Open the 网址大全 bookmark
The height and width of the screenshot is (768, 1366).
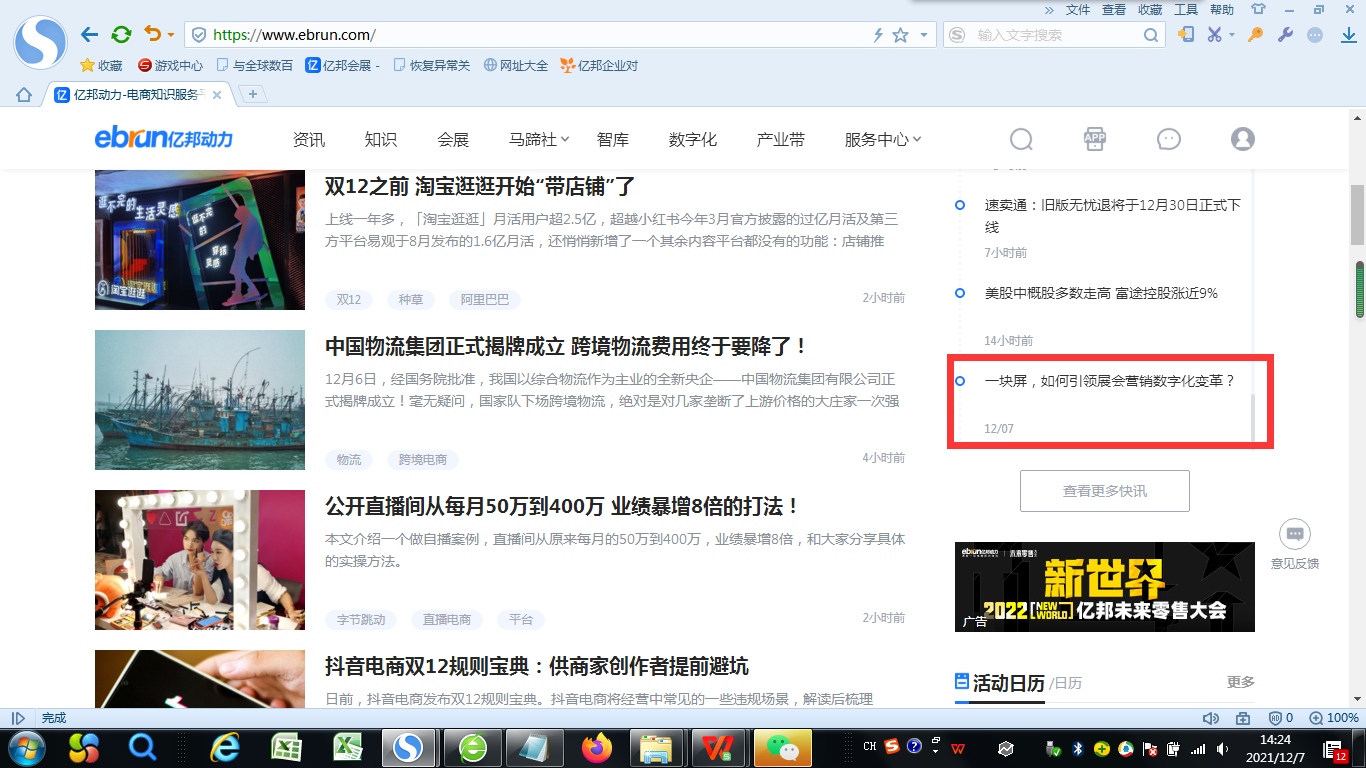(x=516, y=65)
